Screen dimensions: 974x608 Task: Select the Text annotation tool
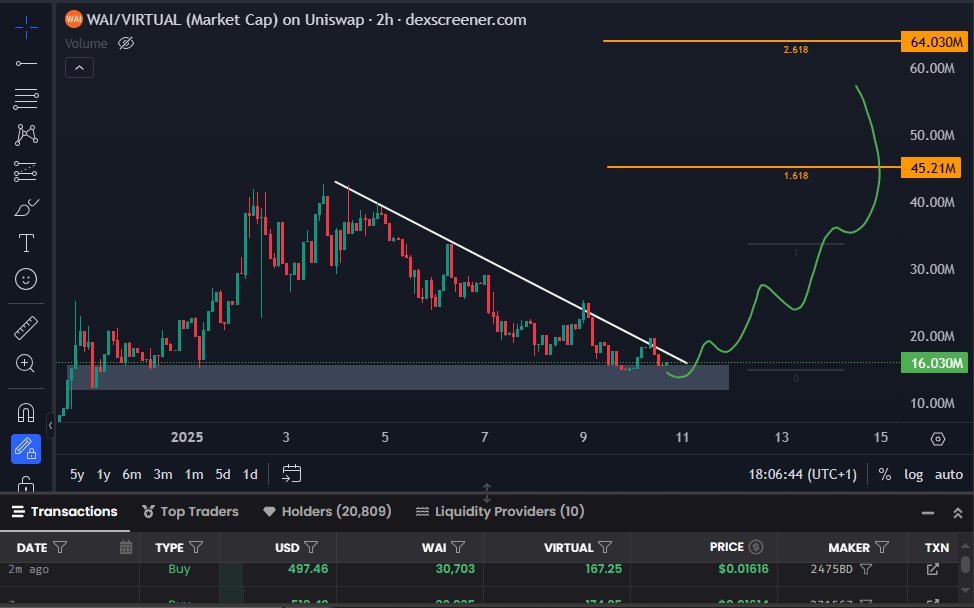(x=26, y=243)
